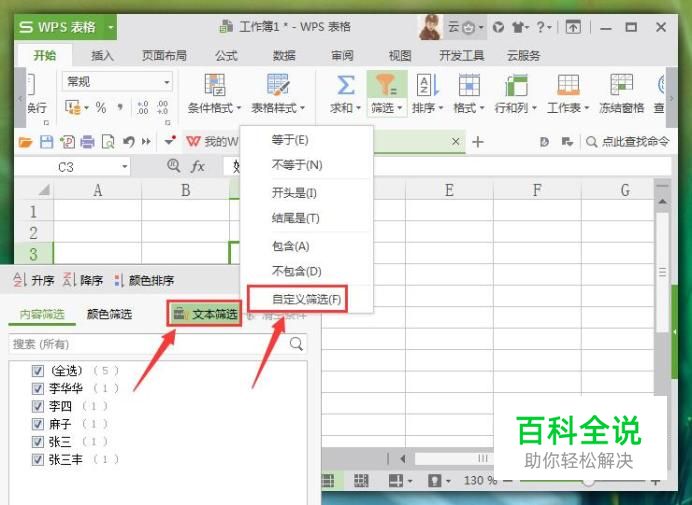692x505 pixels.
Task: Open the WPS 表格 application menu arrow
Action: click(111, 27)
